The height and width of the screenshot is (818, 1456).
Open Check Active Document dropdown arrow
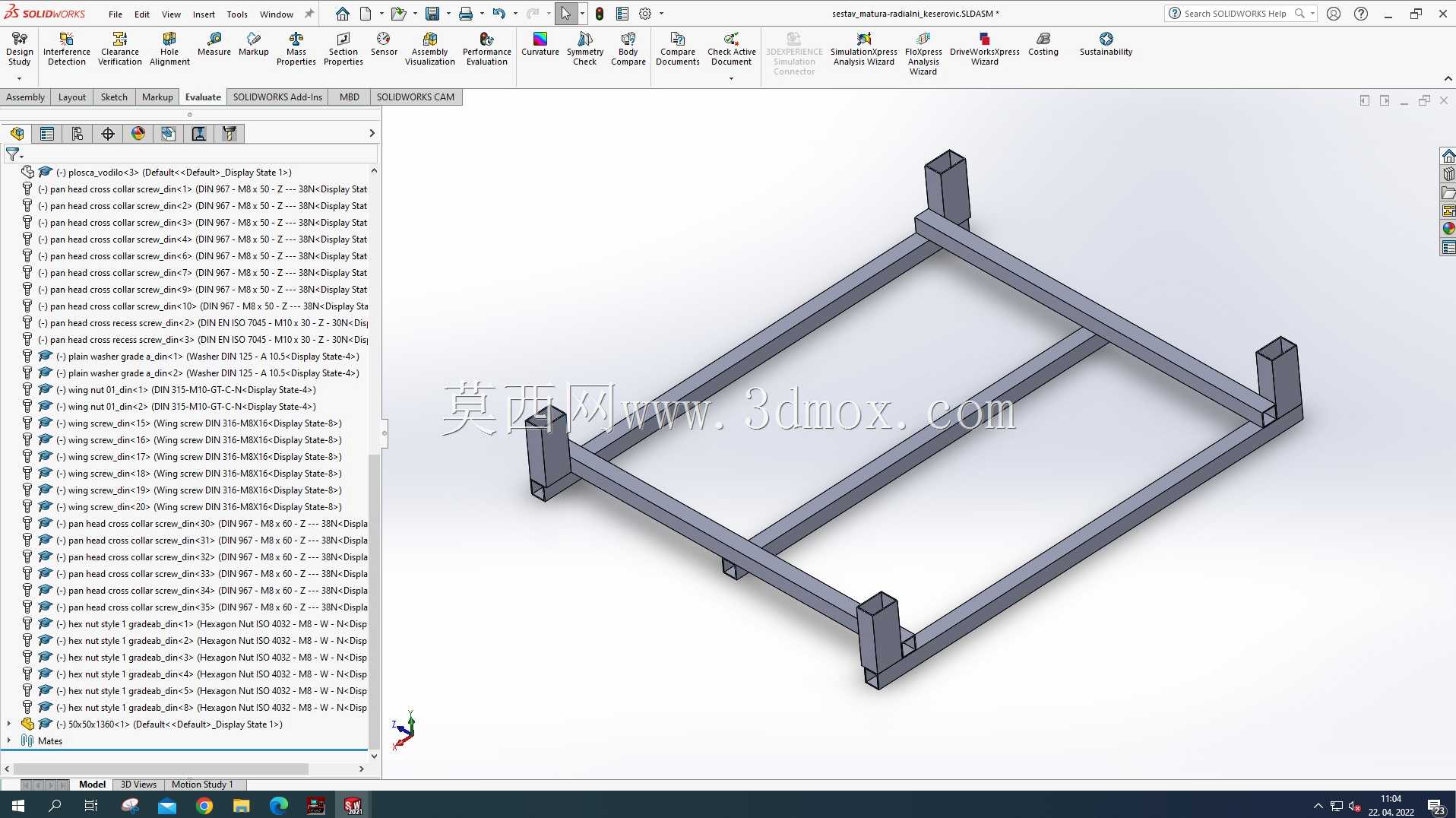(731, 78)
